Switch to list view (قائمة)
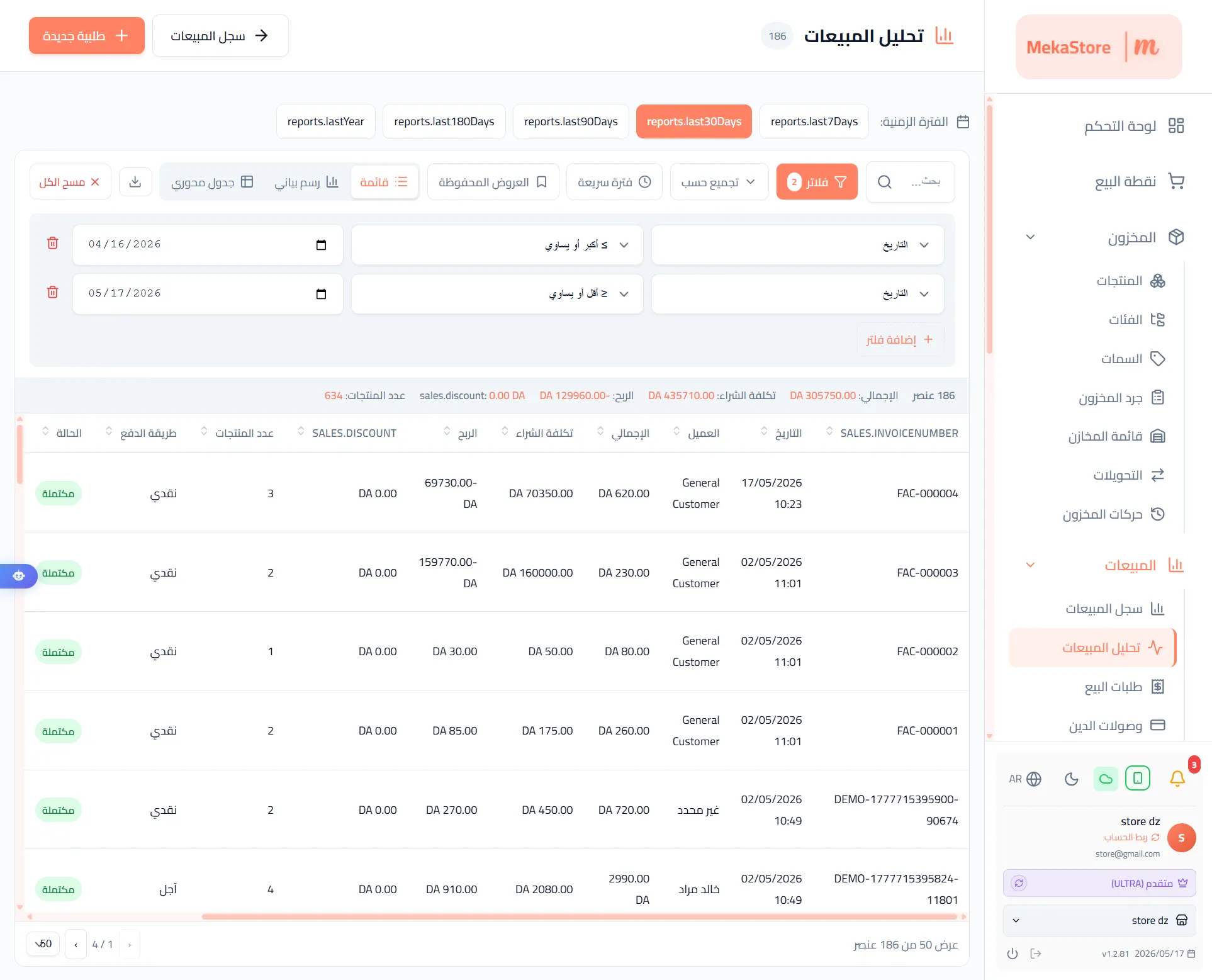 (x=384, y=182)
